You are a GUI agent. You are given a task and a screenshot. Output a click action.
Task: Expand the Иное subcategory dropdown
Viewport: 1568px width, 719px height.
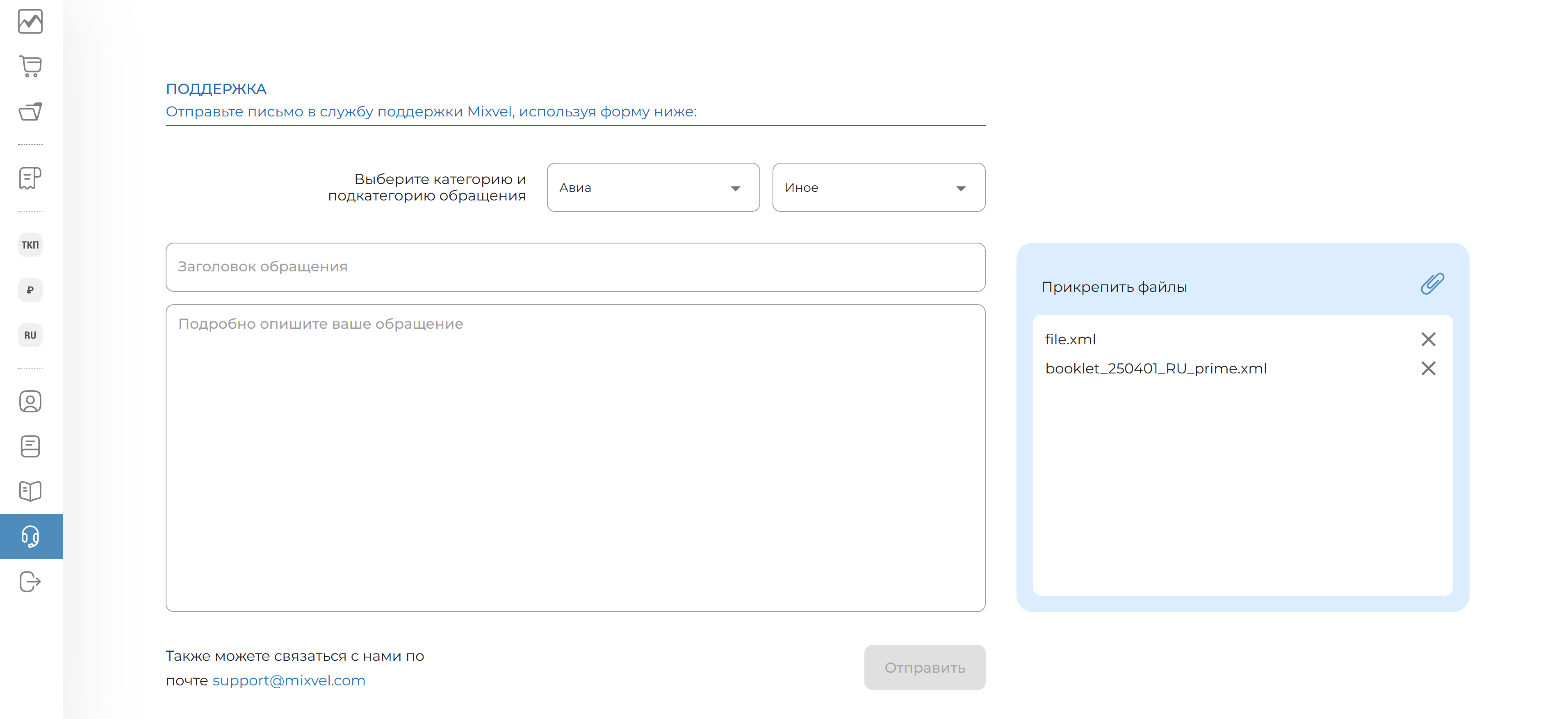point(878,187)
